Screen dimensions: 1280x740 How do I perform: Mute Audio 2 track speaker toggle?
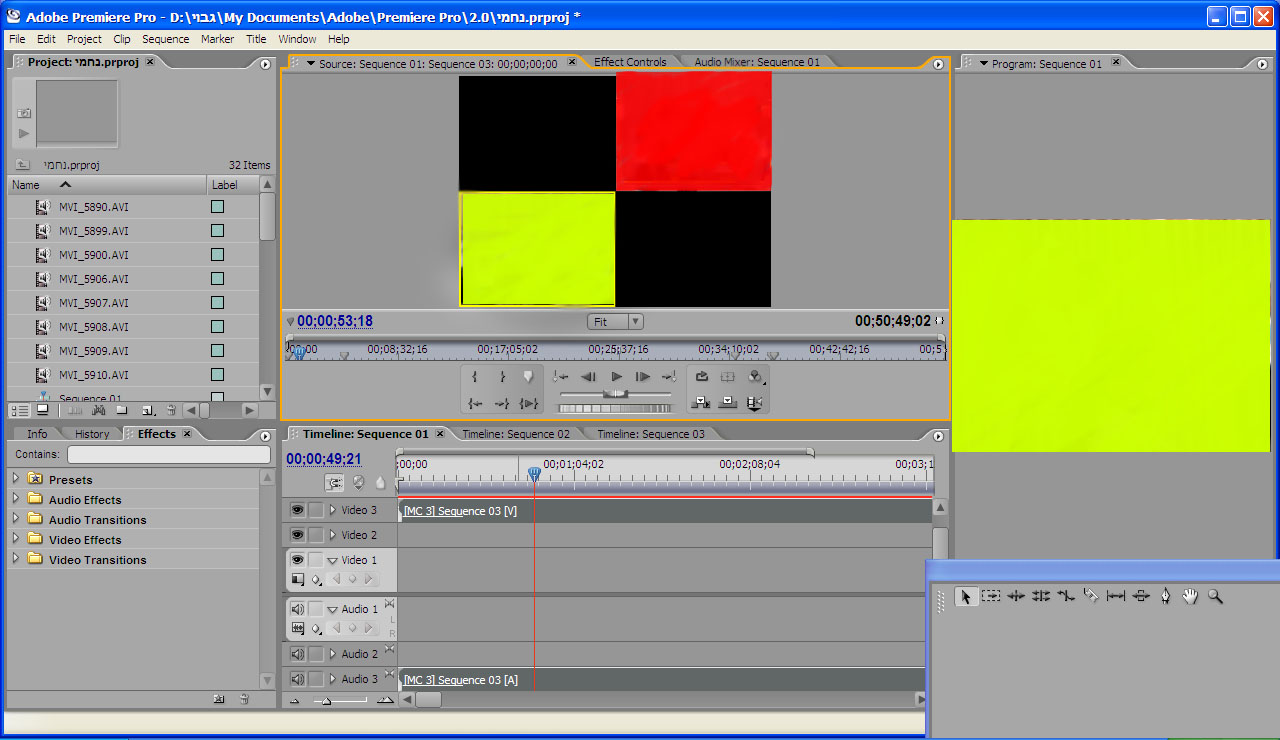(297, 654)
